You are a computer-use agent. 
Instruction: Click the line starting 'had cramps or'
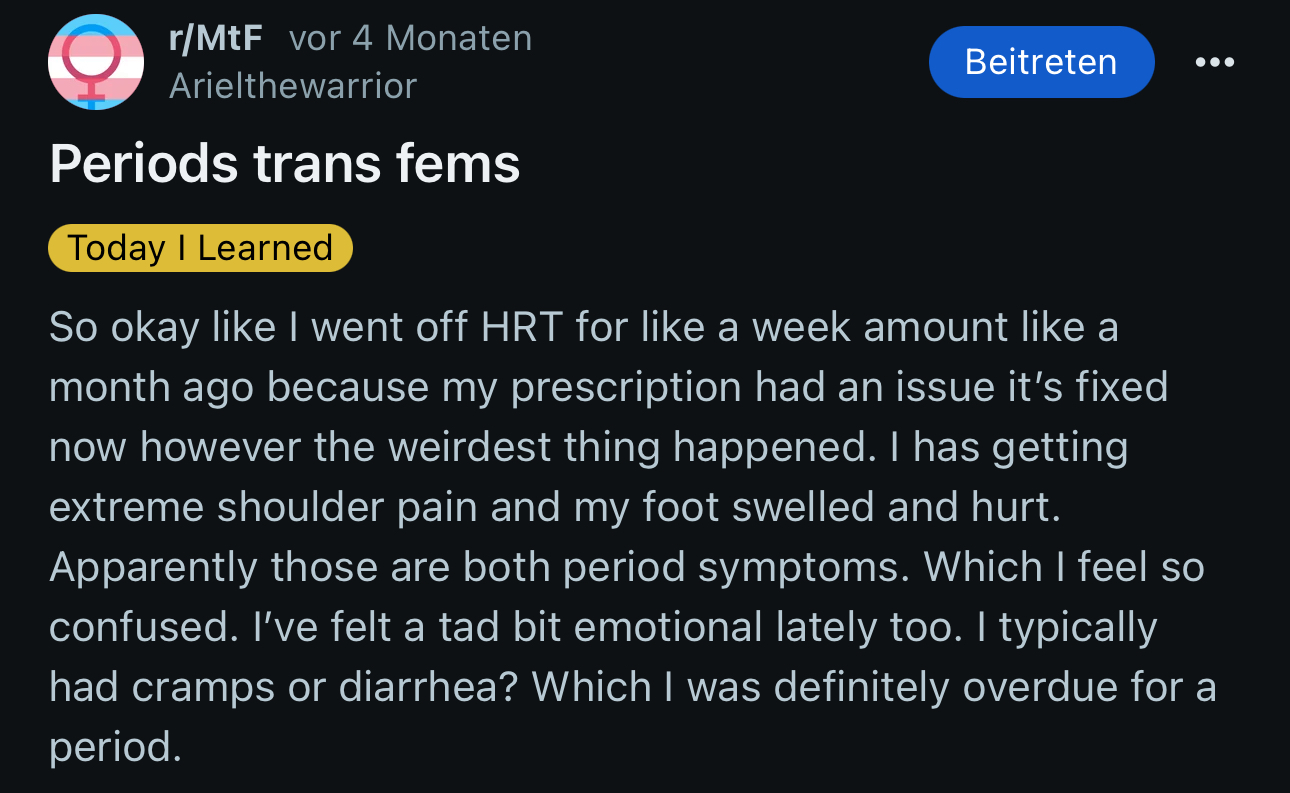(633, 688)
